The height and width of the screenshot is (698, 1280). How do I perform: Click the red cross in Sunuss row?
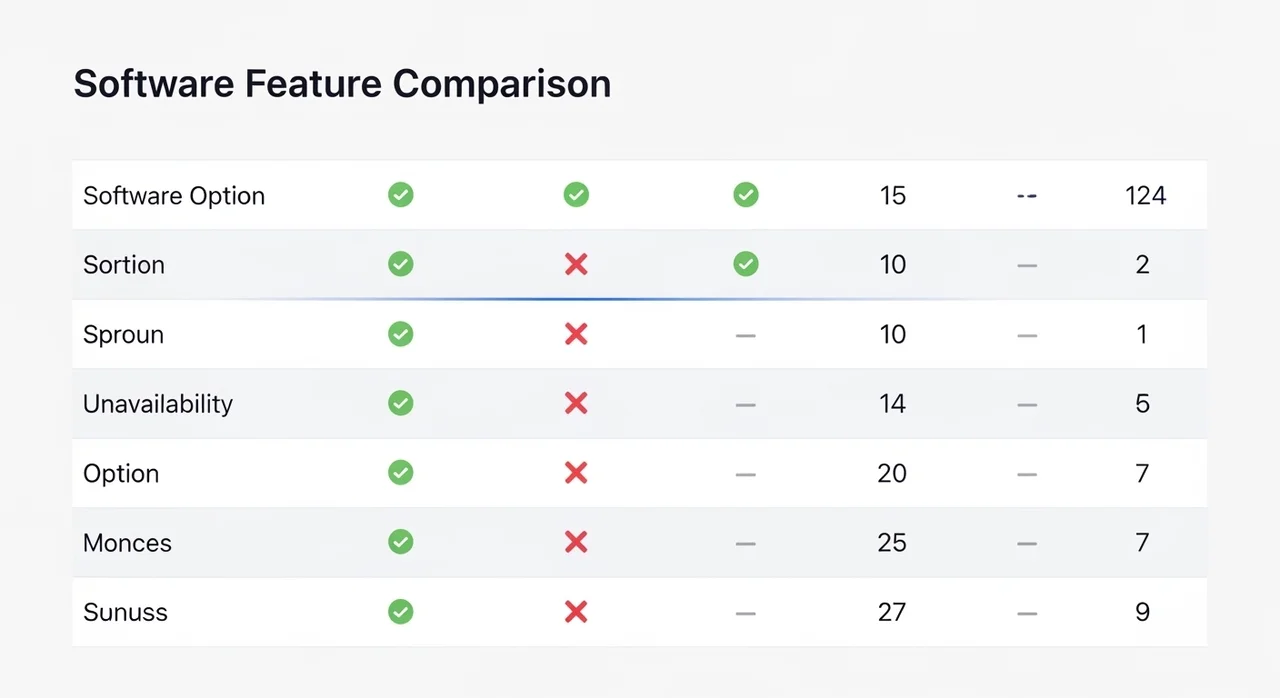click(x=576, y=612)
